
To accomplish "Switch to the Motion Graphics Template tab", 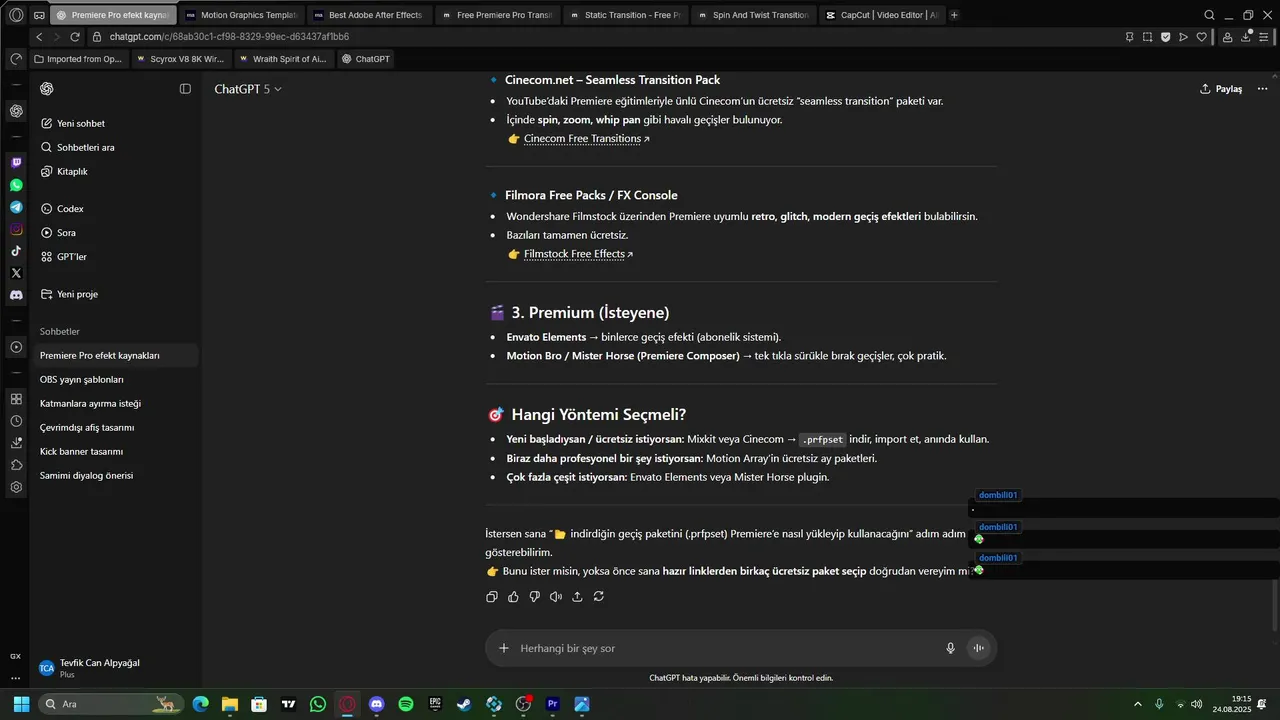I will click(x=241, y=15).
